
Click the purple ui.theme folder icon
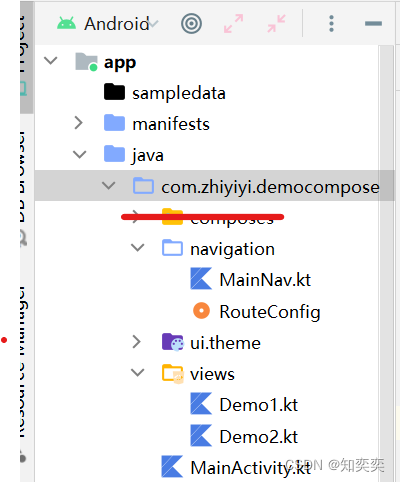tap(173, 342)
